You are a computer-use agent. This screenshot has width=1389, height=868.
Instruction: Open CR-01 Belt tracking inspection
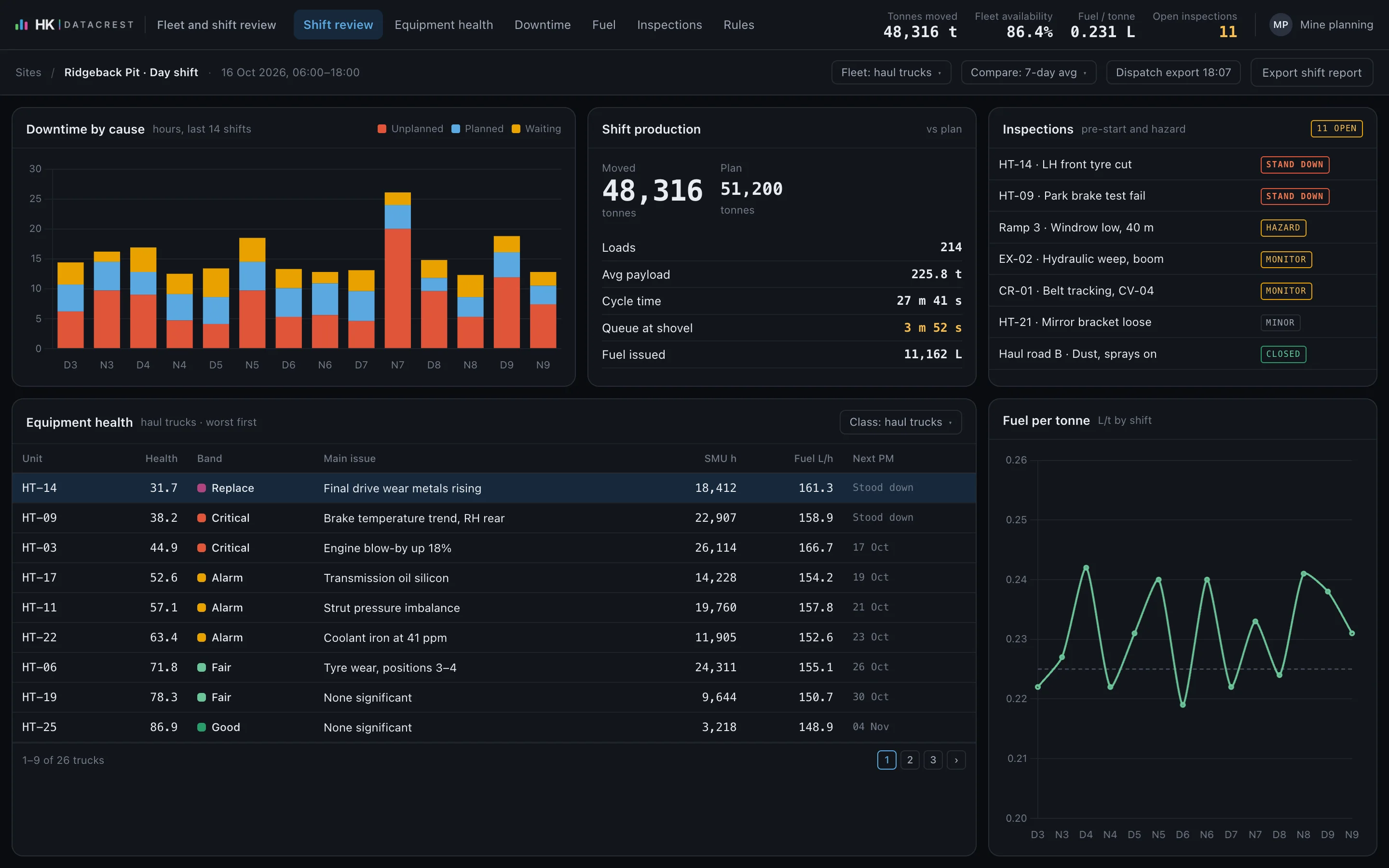pos(1183,290)
